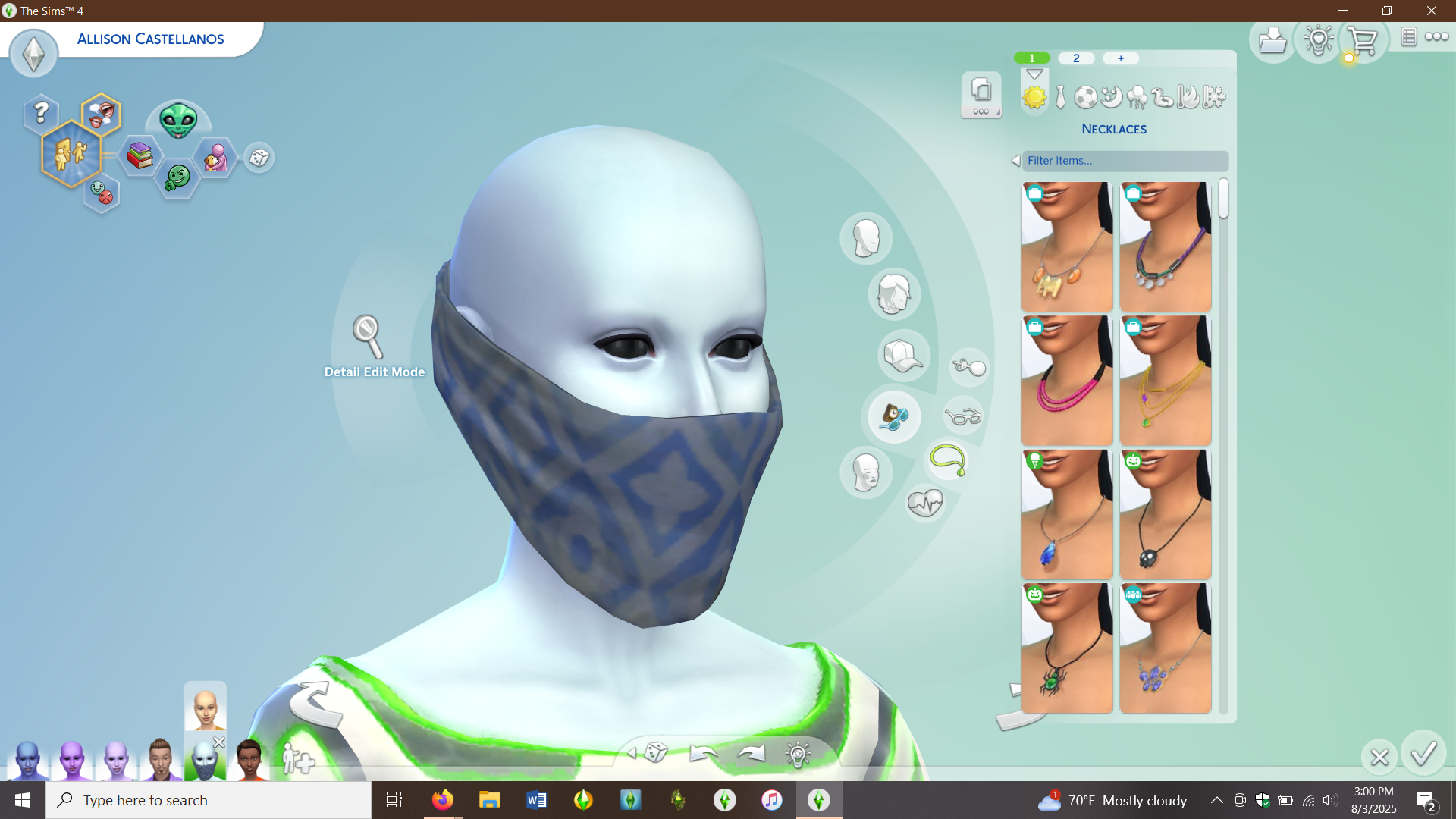Viewport: 1456px width, 819px height.
Task: Confirm household with the checkmark button
Action: click(1423, 754)
